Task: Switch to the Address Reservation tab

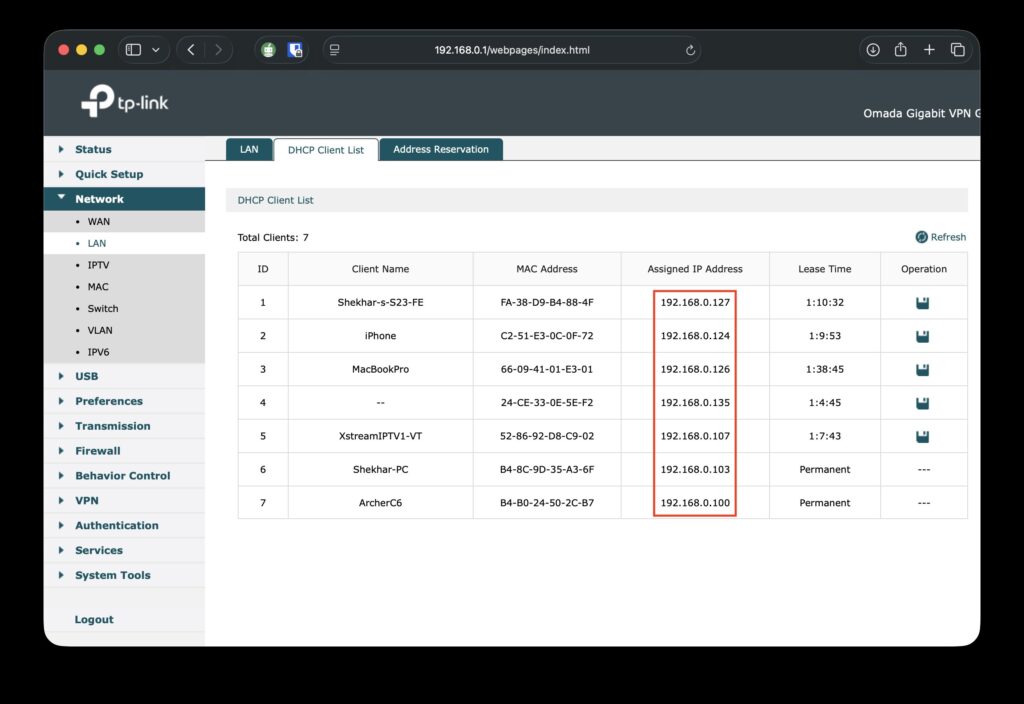Action: pyautogui.click(x=441, y=150)
